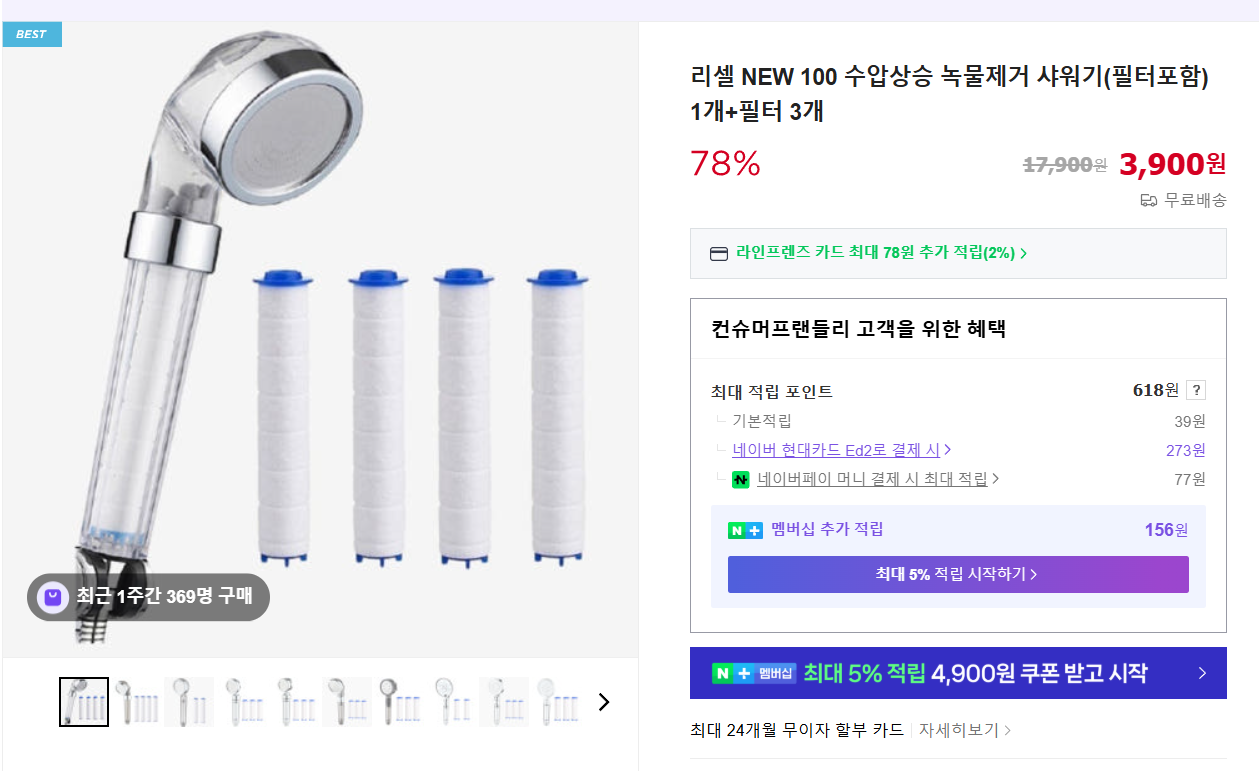Expand chevron after 네이버페이 머니 결제 시 최대 적립
Image resolution: width=1259 pixels, height=771 pixels.
coord(996,479)
